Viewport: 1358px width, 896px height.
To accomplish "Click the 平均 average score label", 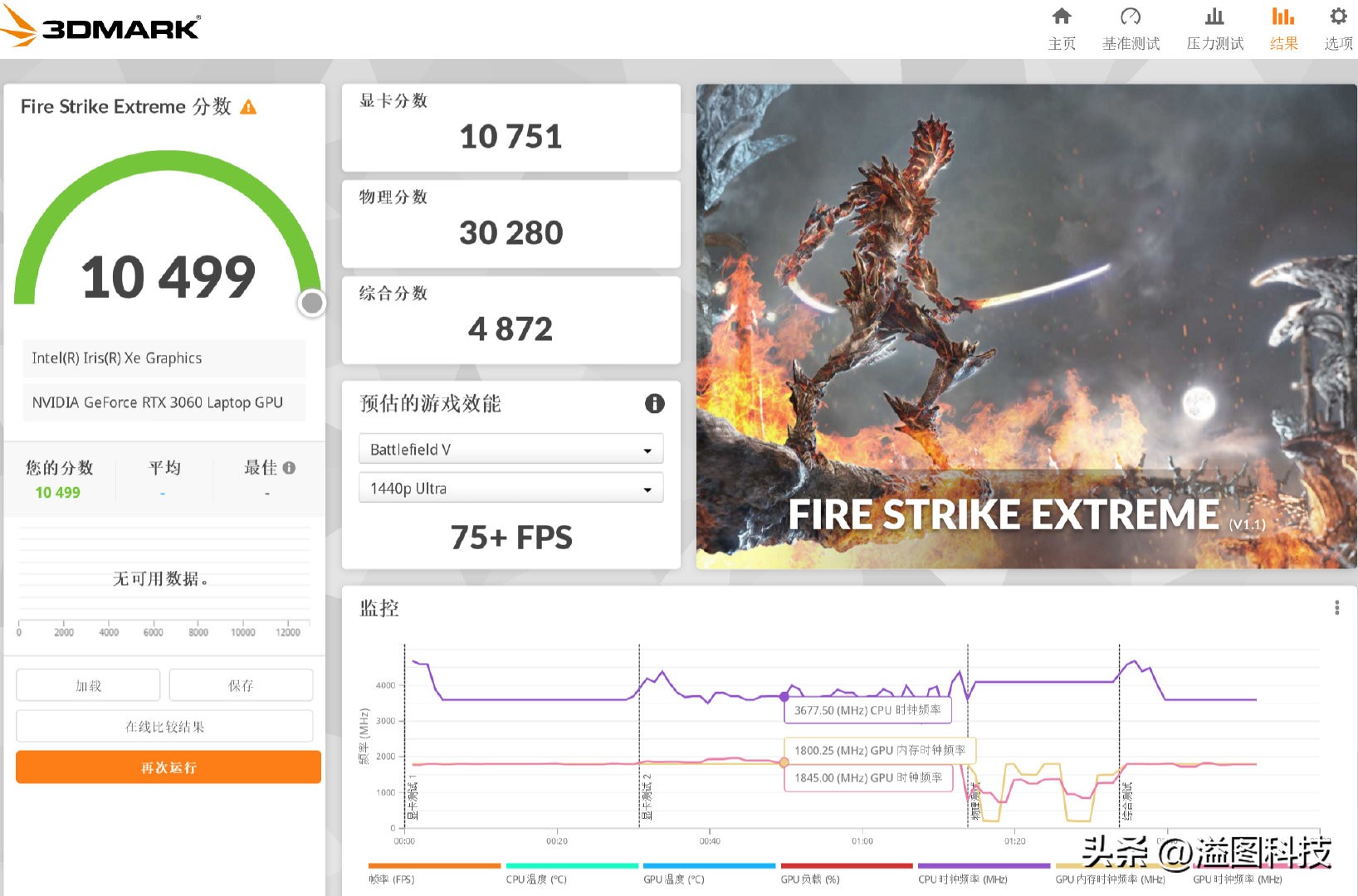I will (x=164, y=468).
